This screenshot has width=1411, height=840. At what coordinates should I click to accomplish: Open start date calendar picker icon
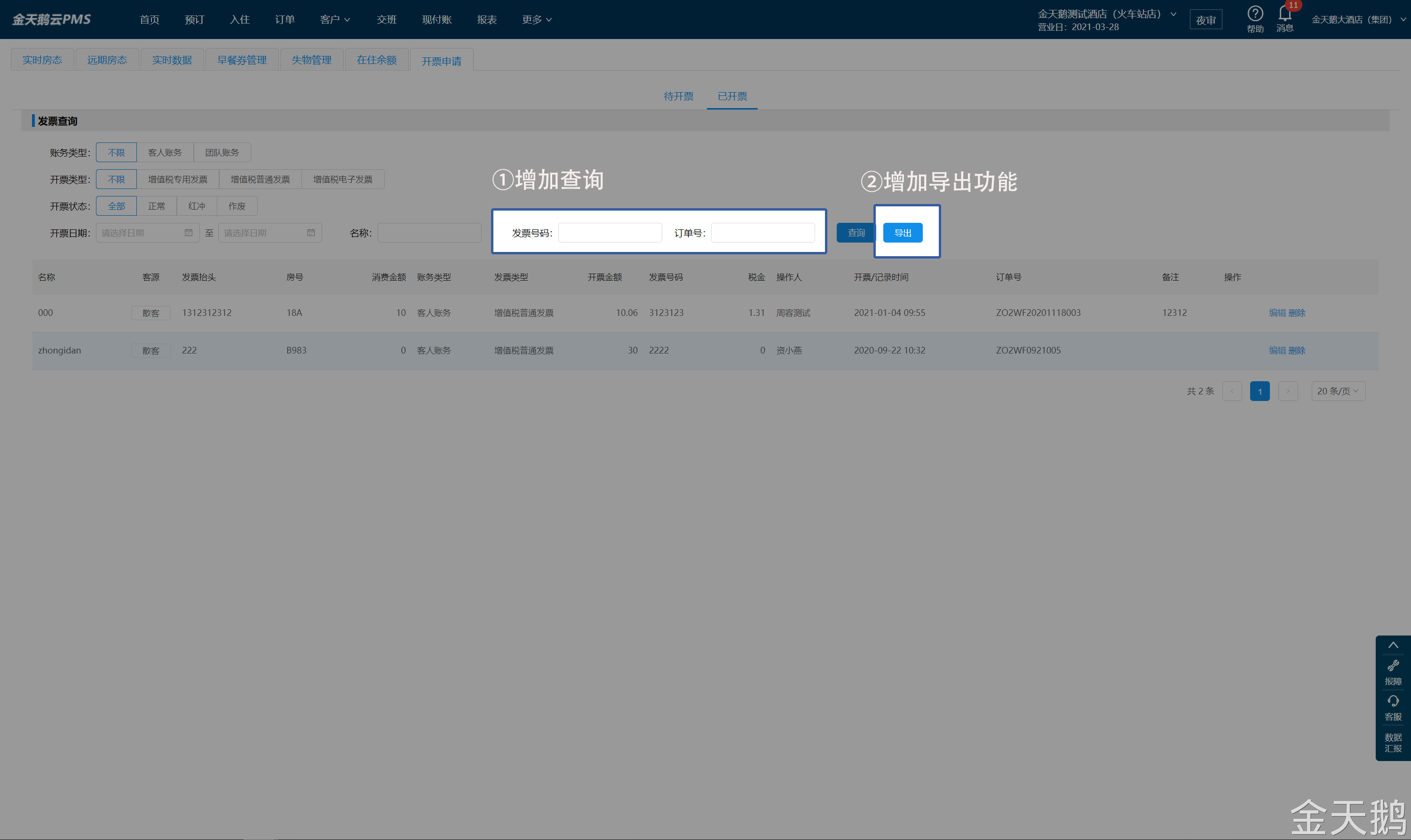[x=189, y=233]
